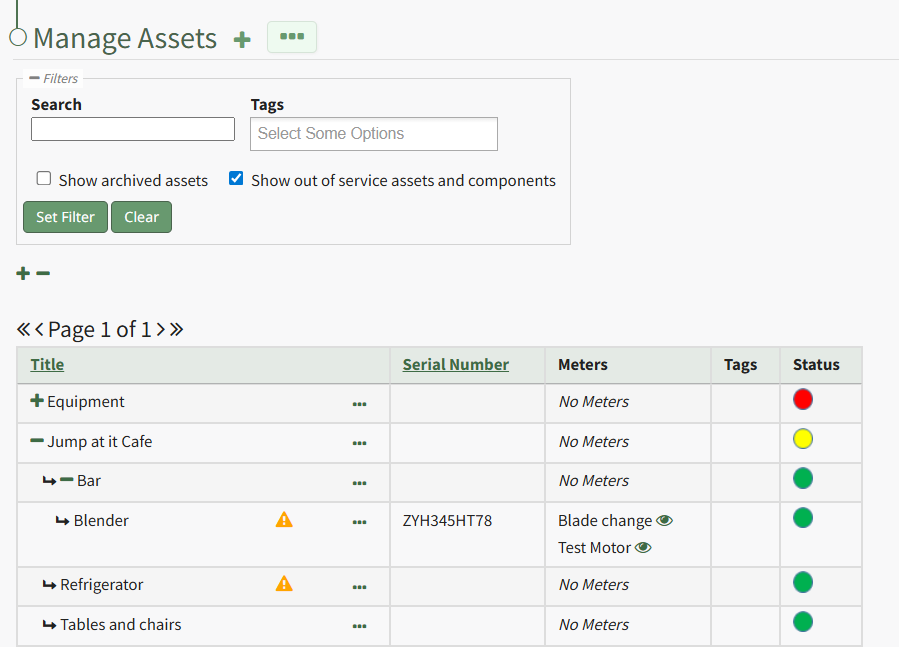The width and height of the screenshot is (899, 647).
Task: Click the red status circle for Equipment
Action: point(802,400)
